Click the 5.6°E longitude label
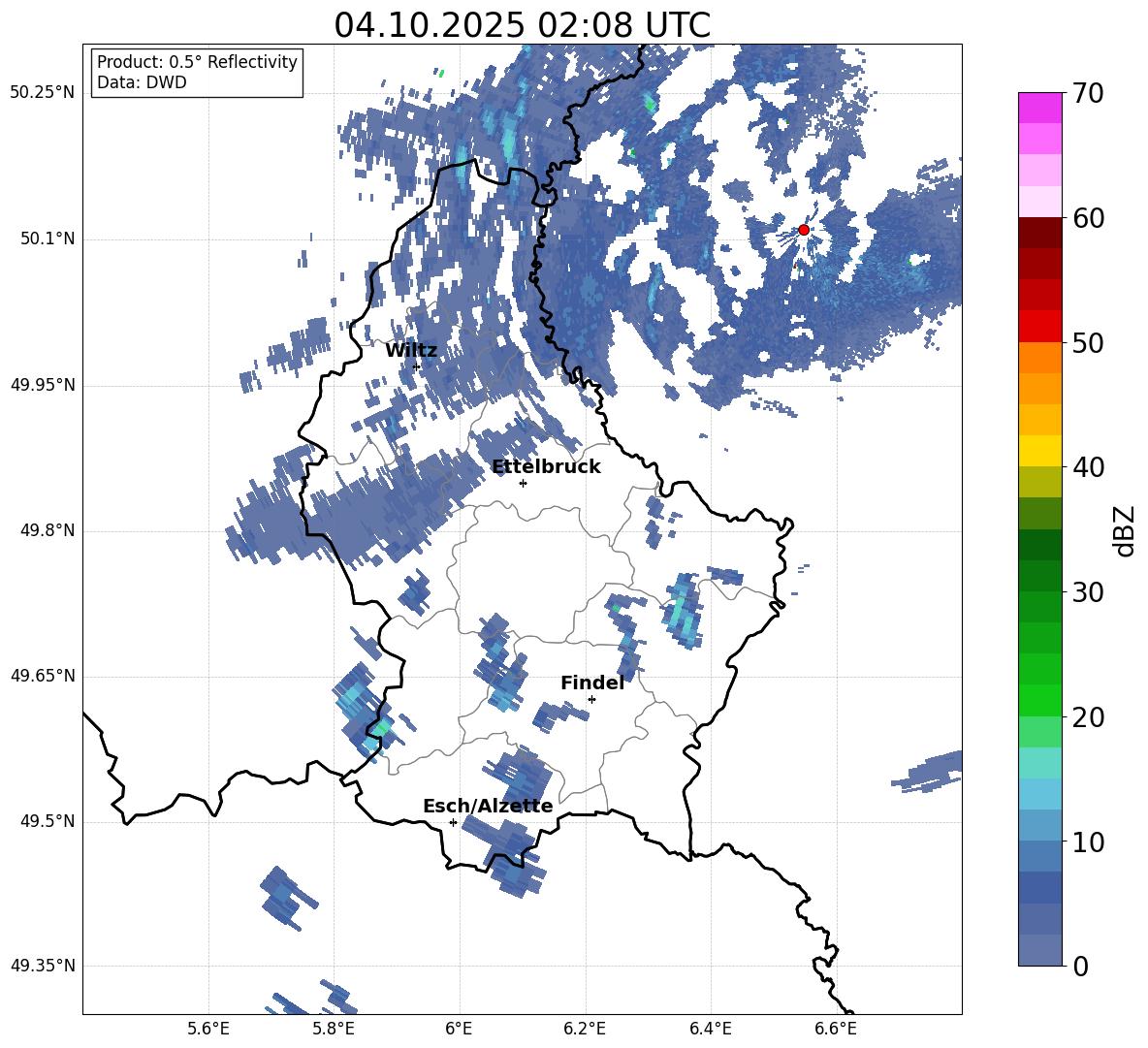The width and height of the screenshot is (1148, 1048). point(208,1029)
